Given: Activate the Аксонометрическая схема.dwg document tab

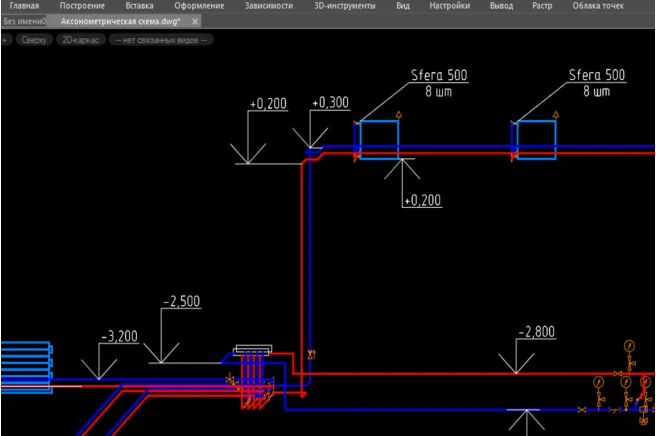Looking at the screenshot, I should pos(120,21).
